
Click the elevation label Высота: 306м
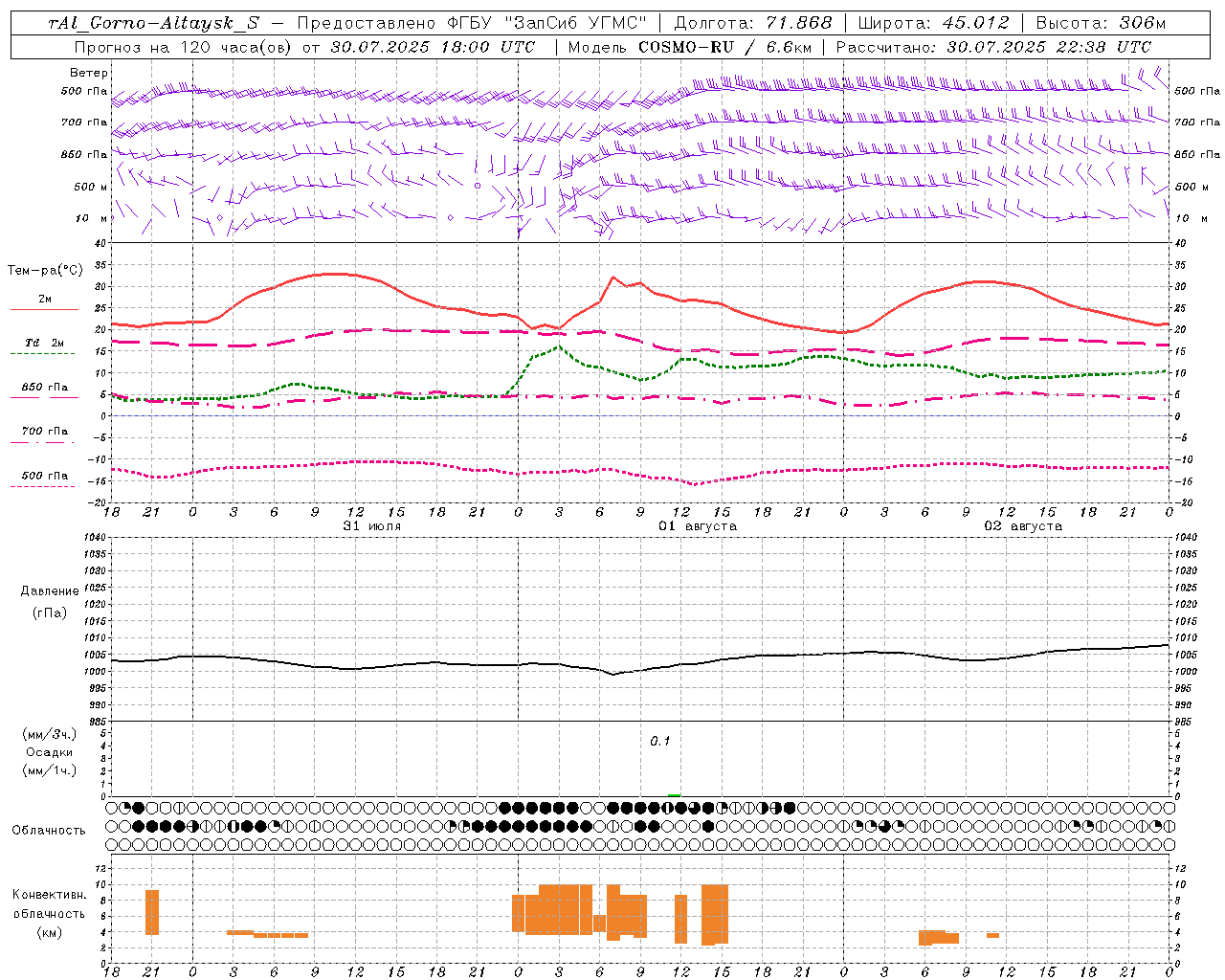(x=1102, y=24)
